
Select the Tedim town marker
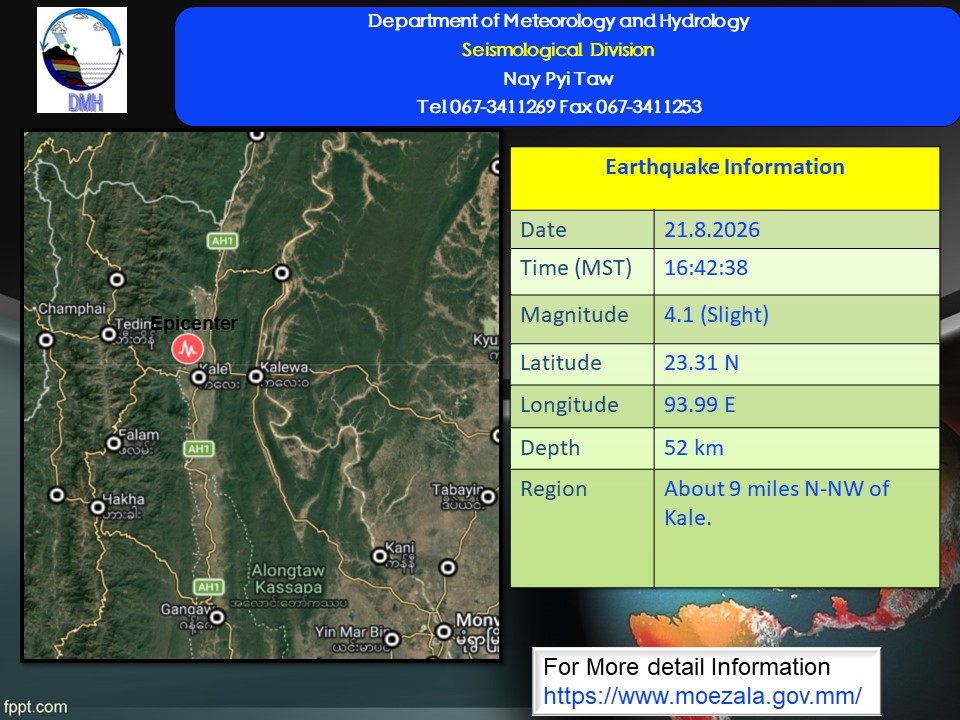point(109,334)
